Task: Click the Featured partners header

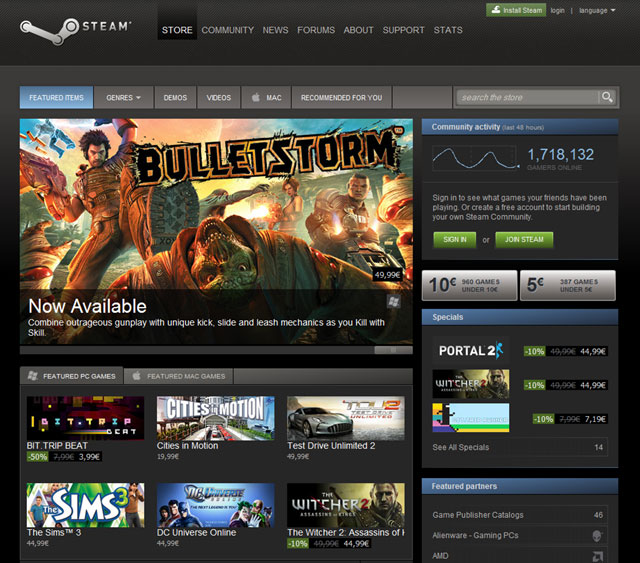Action: (x=520, y=486)
